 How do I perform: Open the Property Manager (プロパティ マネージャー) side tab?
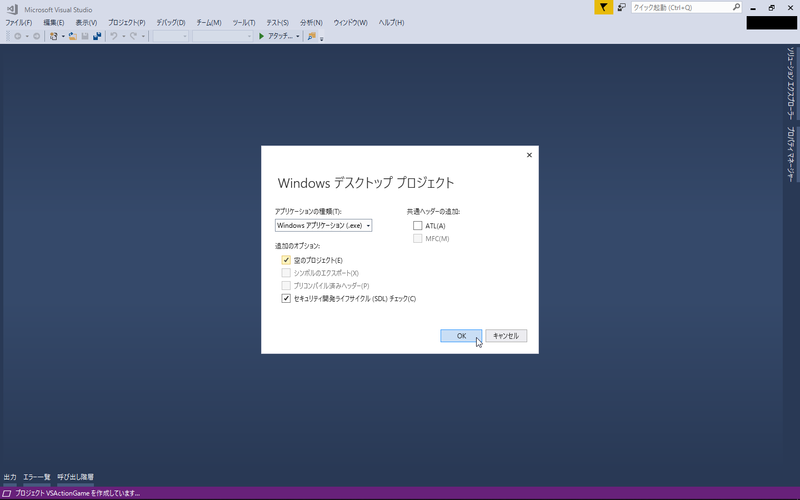(790, 154)
